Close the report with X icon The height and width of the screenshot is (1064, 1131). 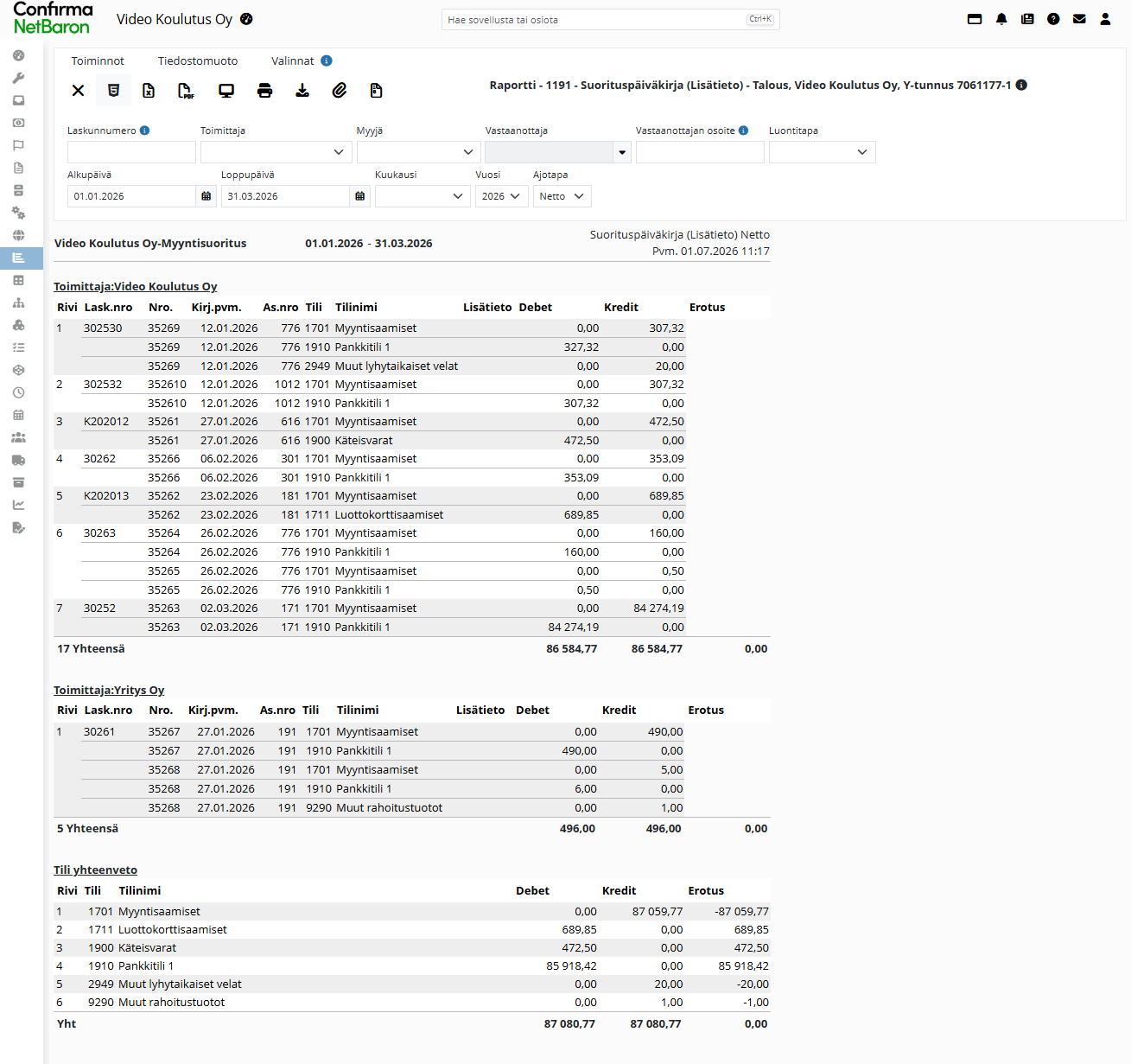(x=78, y=91)
